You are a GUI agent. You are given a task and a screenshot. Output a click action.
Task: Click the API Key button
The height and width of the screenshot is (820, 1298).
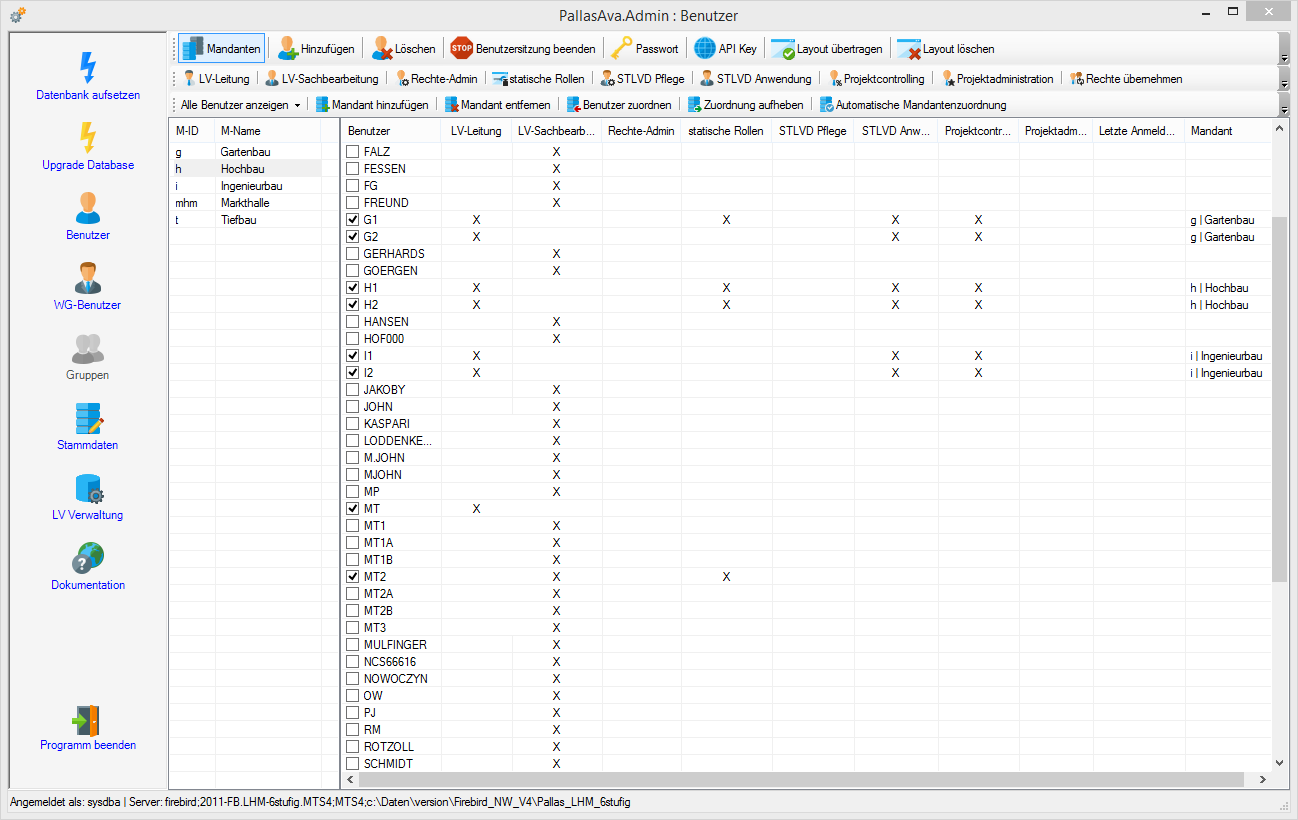coord(726,49)
